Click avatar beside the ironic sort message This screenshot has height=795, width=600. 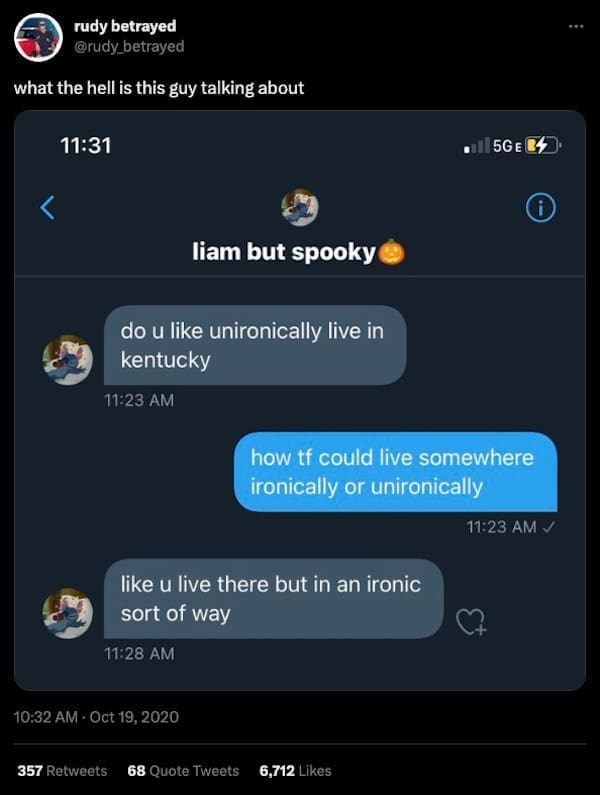pyautogui.click(x=68, y=612)
